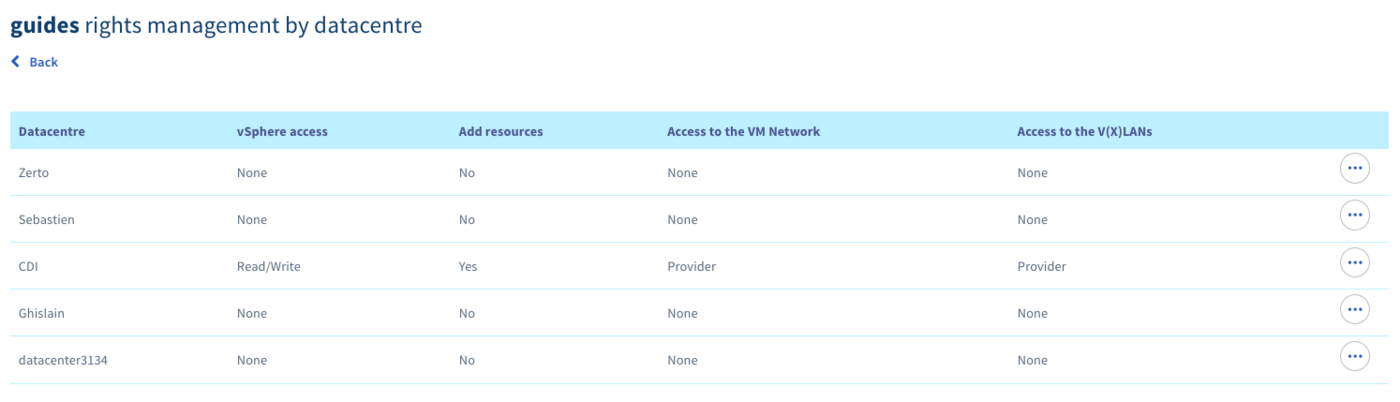Image resolution: width=1400 pixels, height=402 pixels.
Task: Open actions menu for Sebastien row
Action: coord(1354,215)
